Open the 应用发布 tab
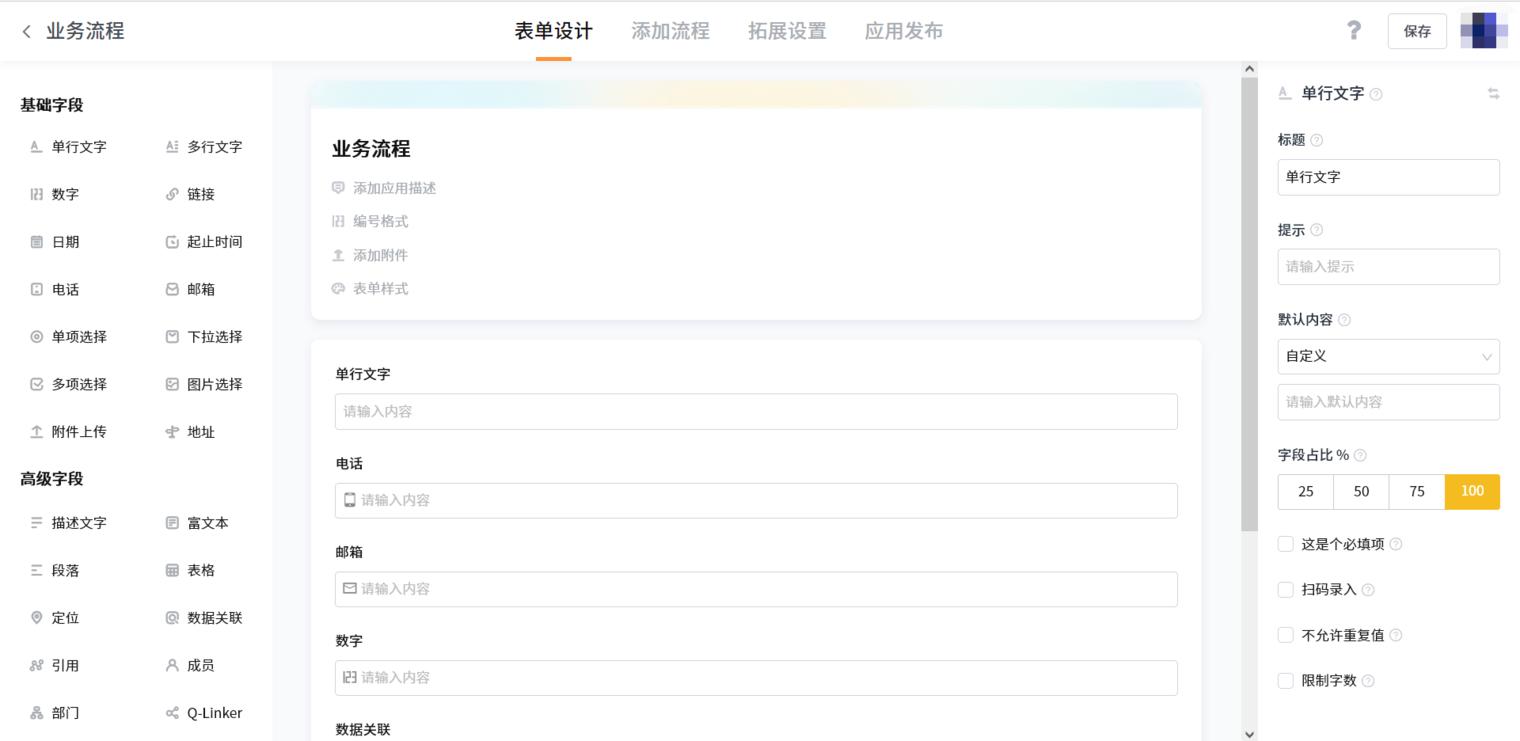 coord(903,30)
